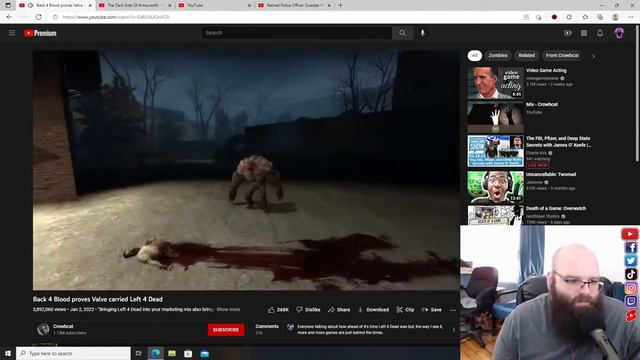Open Death of a Game: Overwatch title
640x360 pixels.
pyautogui.click(x=556, y=209)
